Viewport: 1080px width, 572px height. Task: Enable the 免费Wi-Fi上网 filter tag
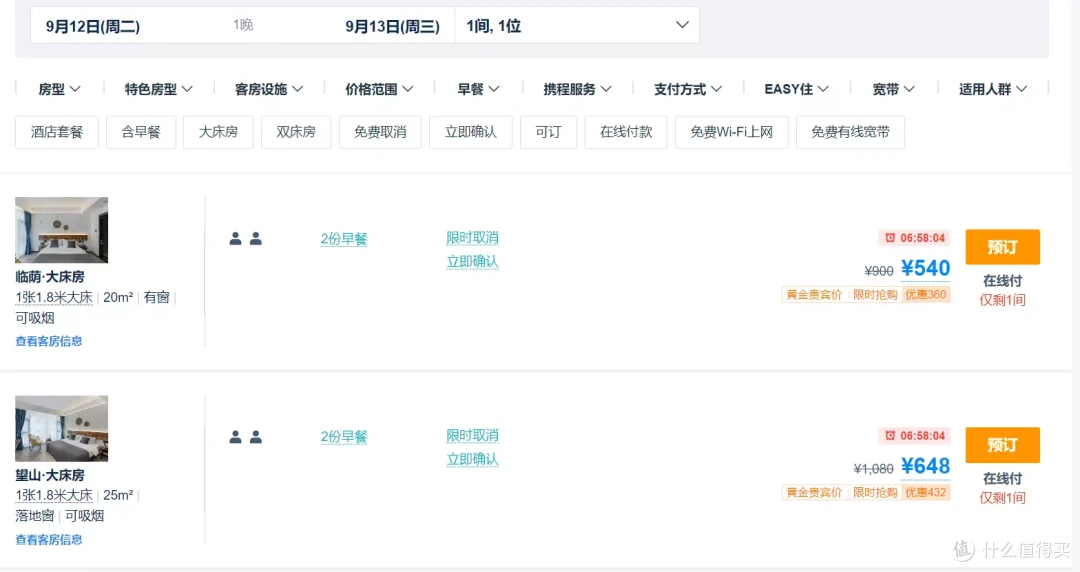(731, 132)
